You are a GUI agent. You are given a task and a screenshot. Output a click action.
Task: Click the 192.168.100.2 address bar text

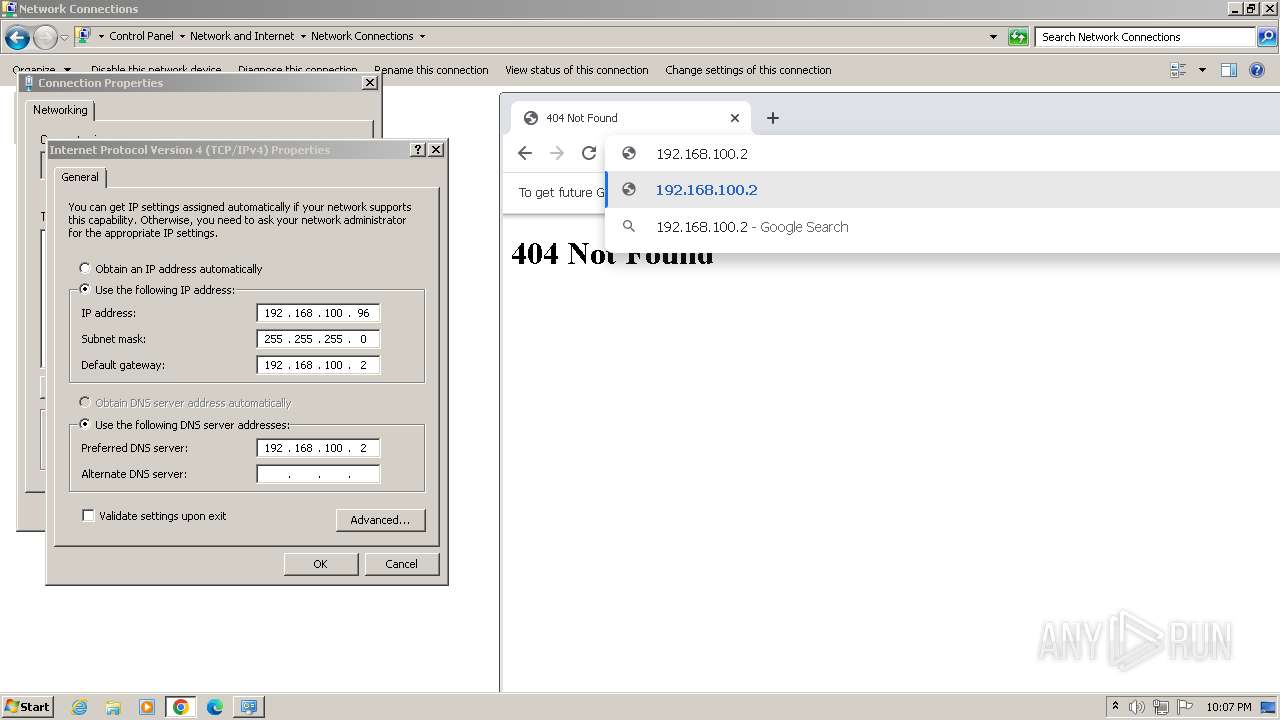702,154
